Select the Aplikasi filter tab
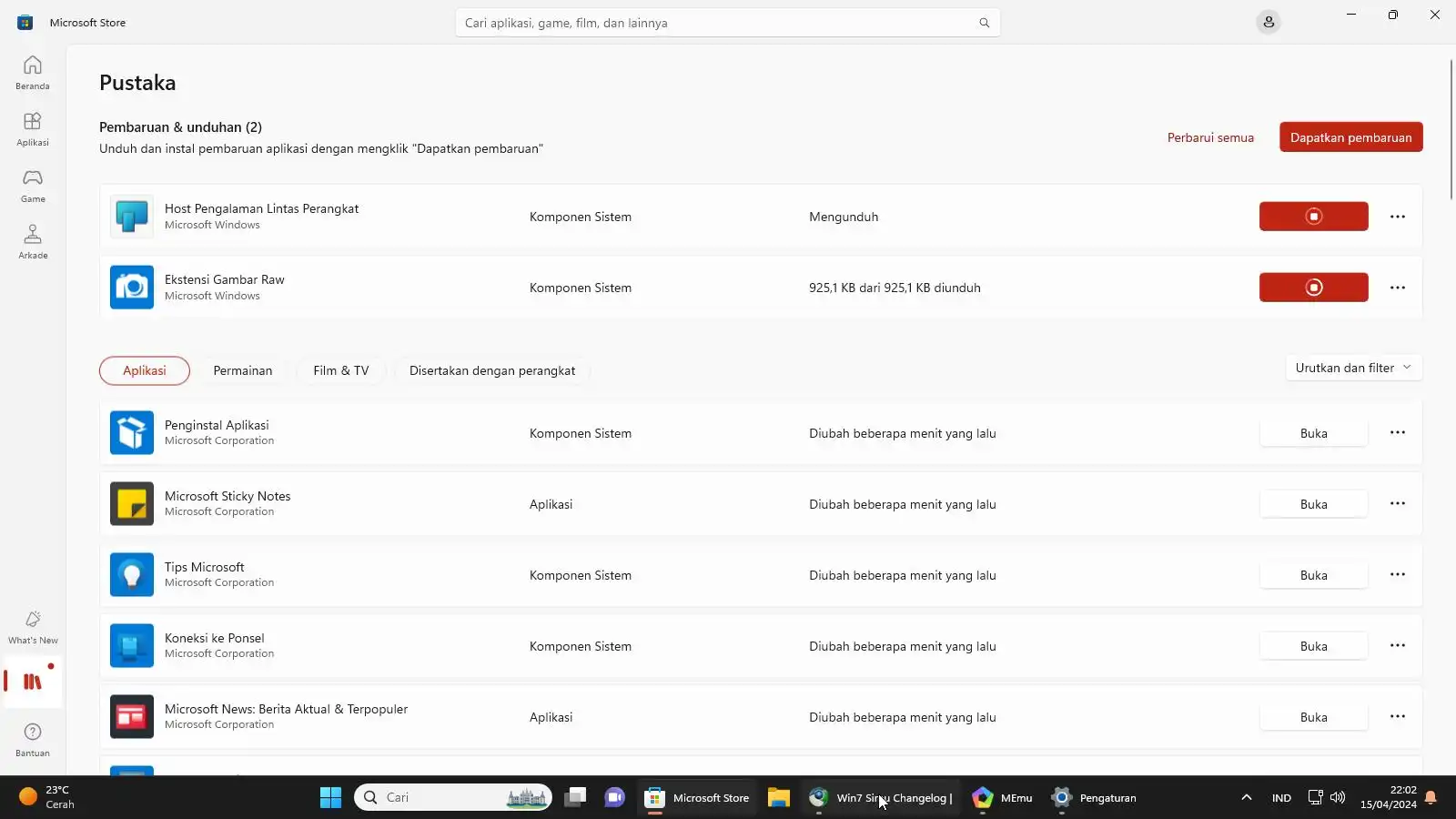This screenshot has width=1456, height=819. 145,370
